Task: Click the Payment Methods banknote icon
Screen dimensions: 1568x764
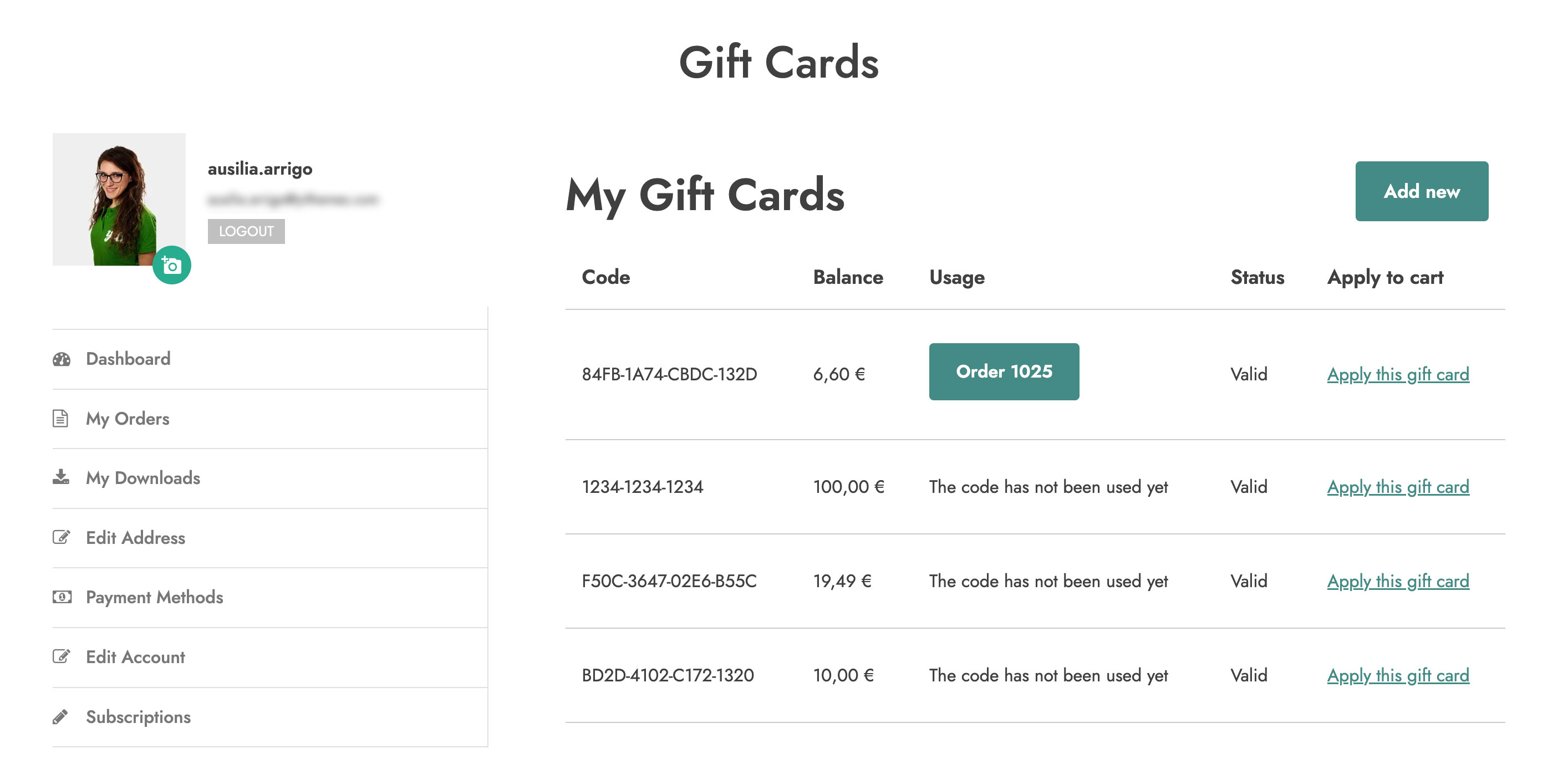Action: pyautogui.click(x=62, y=597)
